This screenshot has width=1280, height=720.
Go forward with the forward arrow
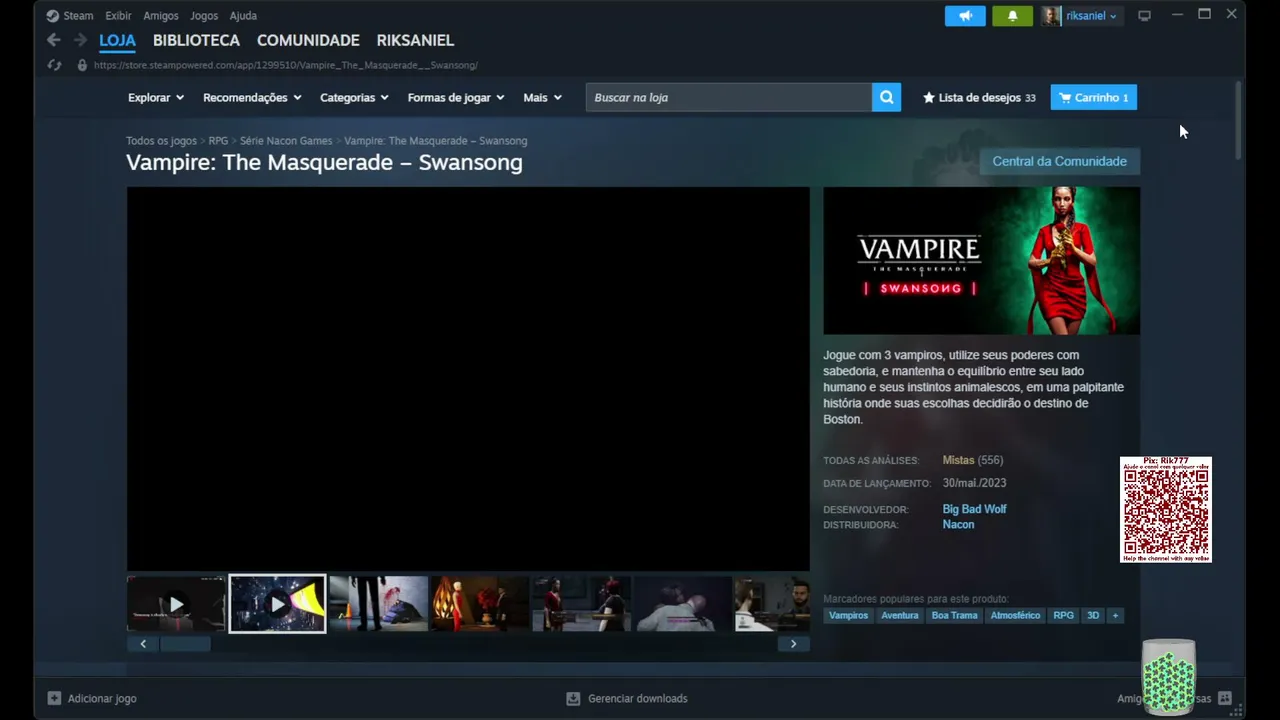pos(81,40)
